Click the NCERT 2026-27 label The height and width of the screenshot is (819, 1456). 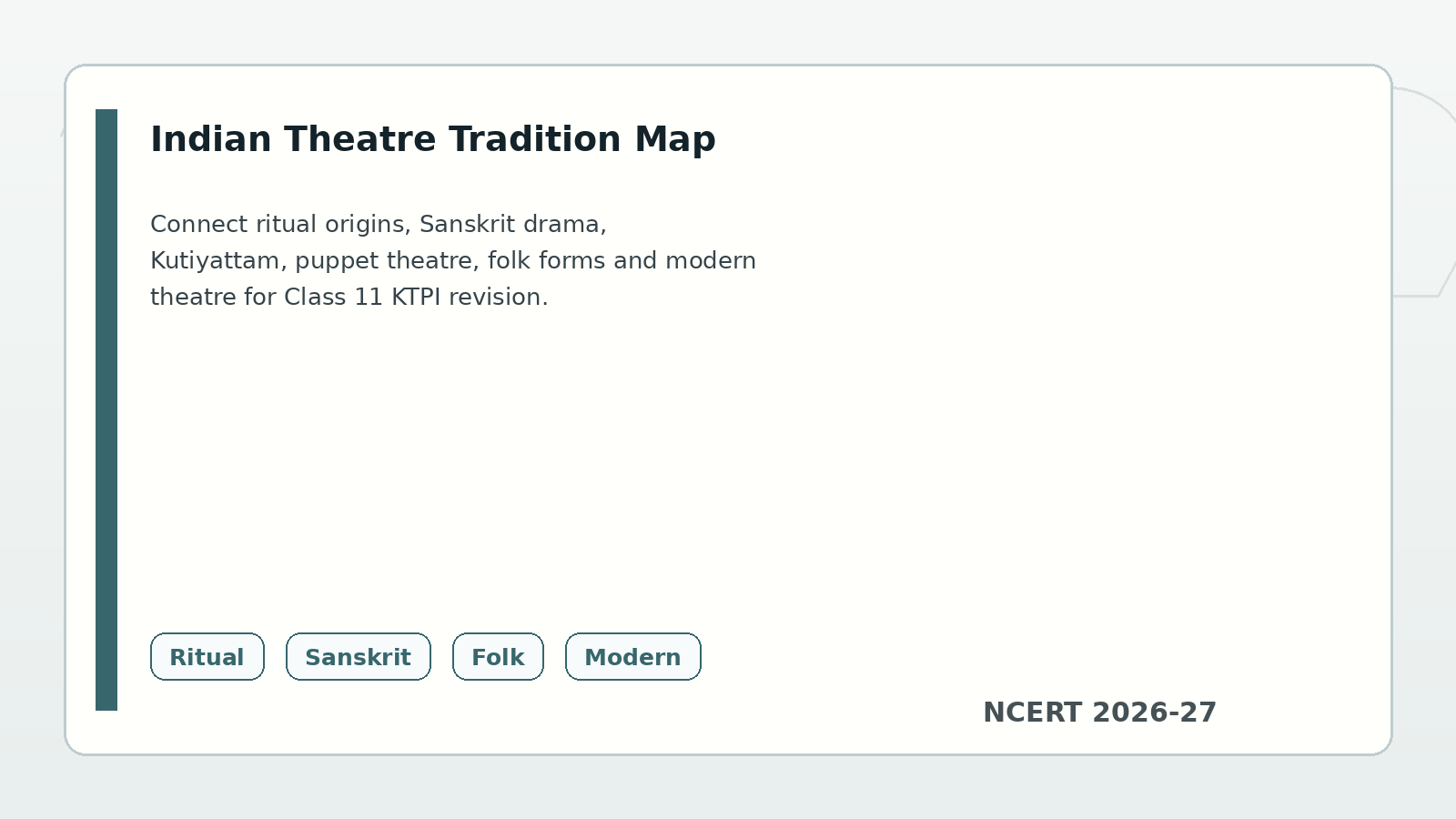[x=1099, y=713]
